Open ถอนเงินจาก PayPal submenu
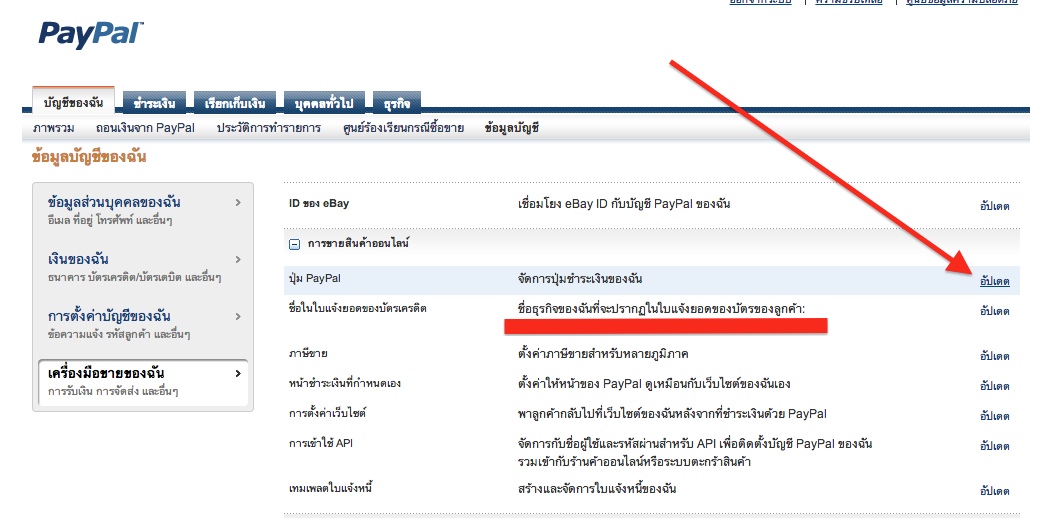 click(145, 127)
